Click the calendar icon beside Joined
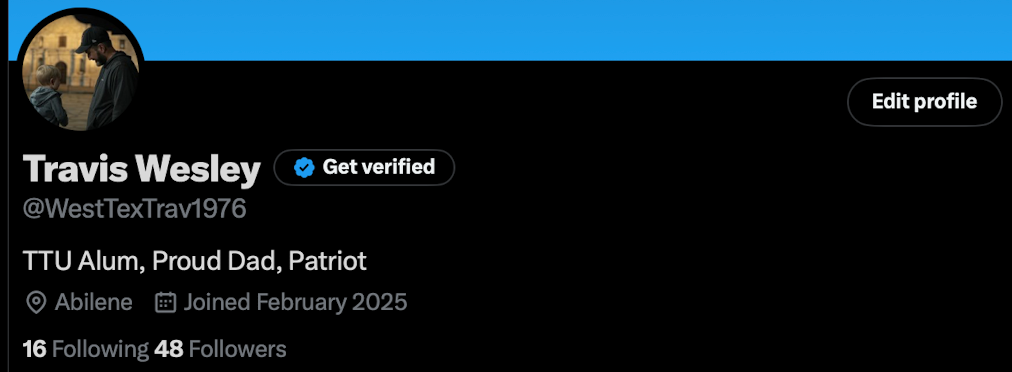The width and height of the screenshot is (1012, 372). click(x=166, y=302)
